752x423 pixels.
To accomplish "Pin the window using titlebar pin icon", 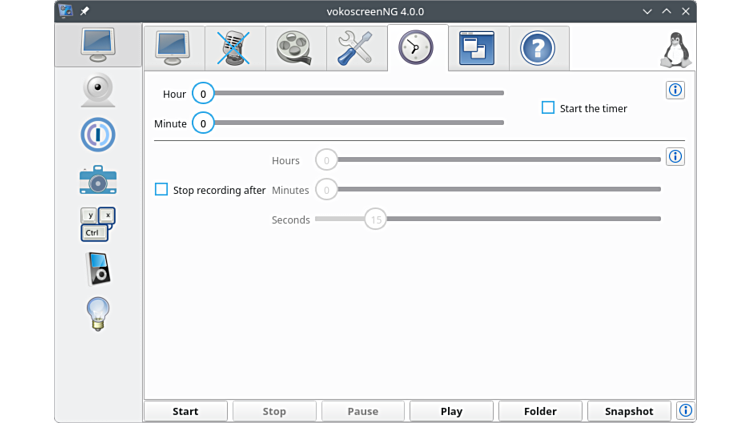I will point(85,11).
